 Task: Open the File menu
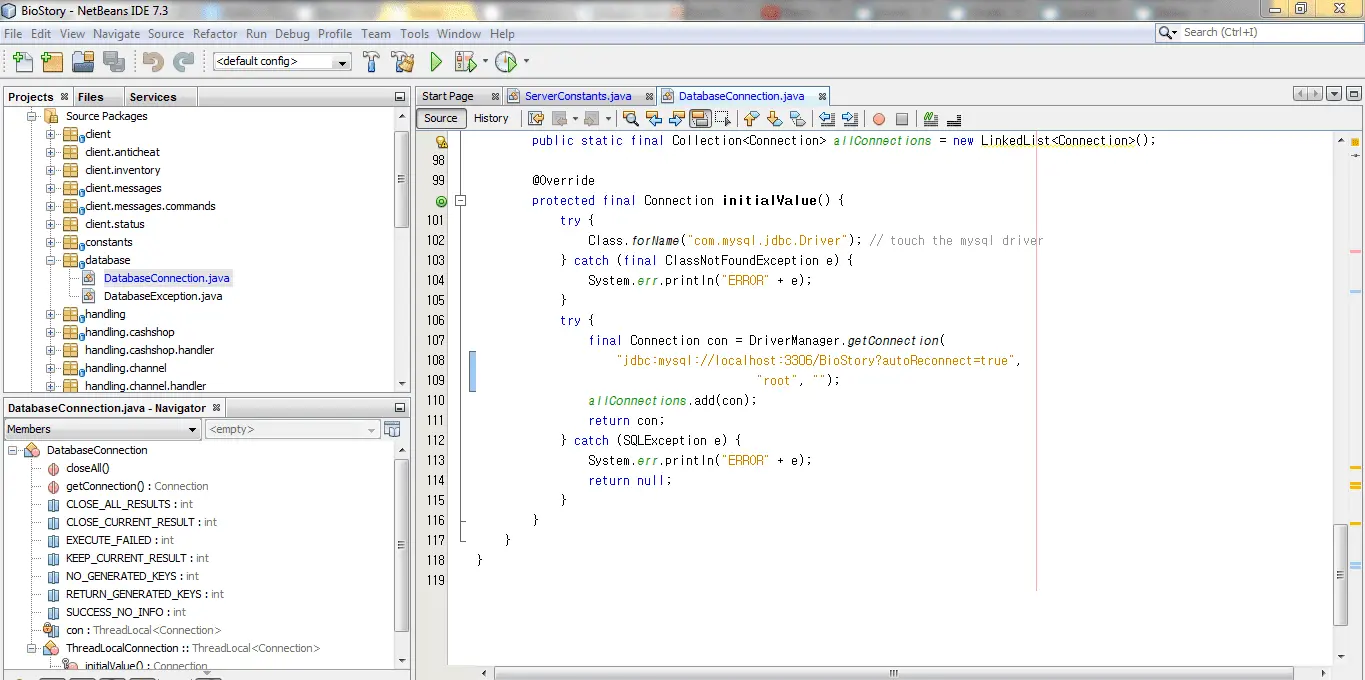pyautogui.click(x=13, y=33)
